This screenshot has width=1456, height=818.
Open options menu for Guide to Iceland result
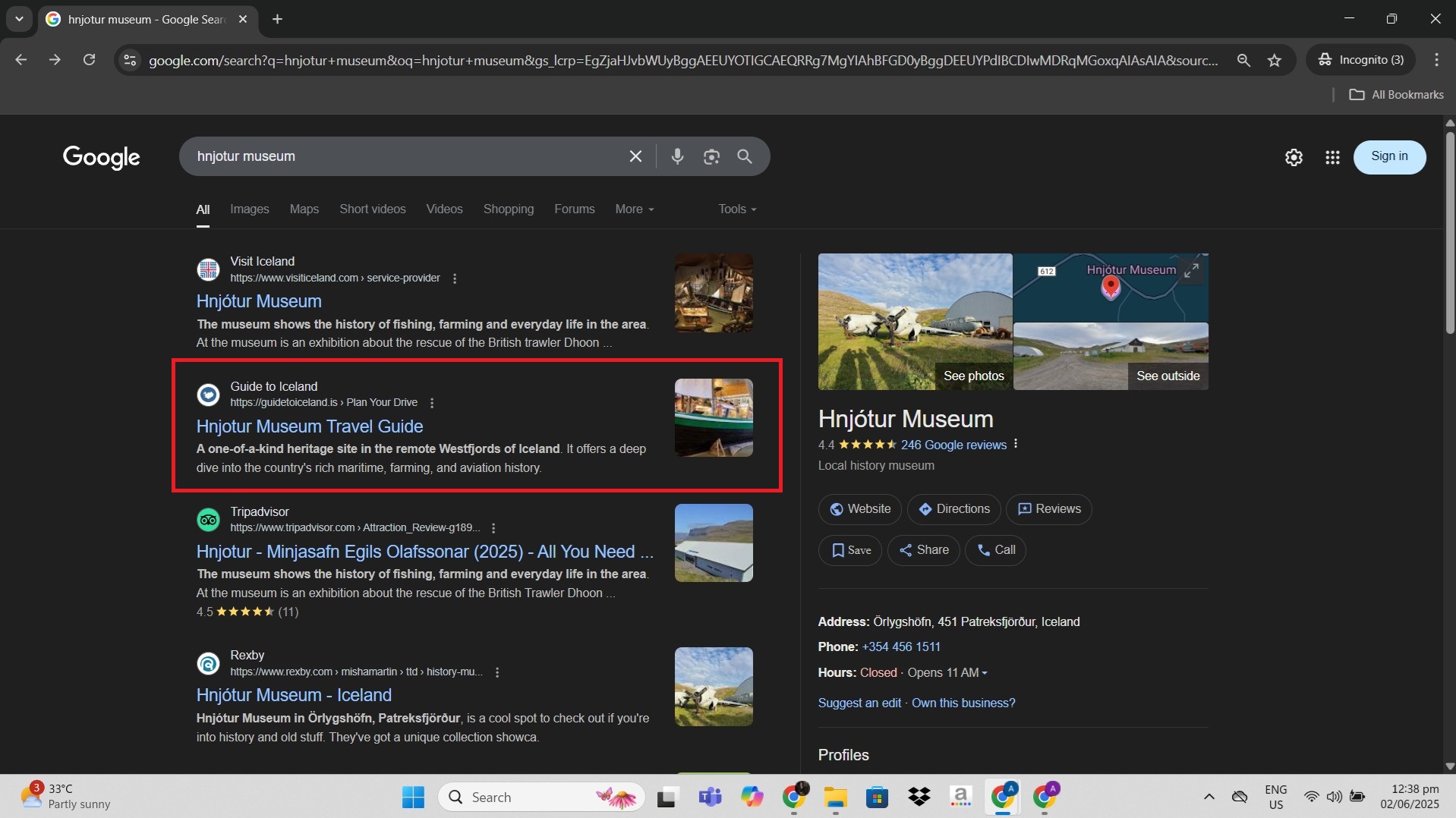click(x=432, y=403)
